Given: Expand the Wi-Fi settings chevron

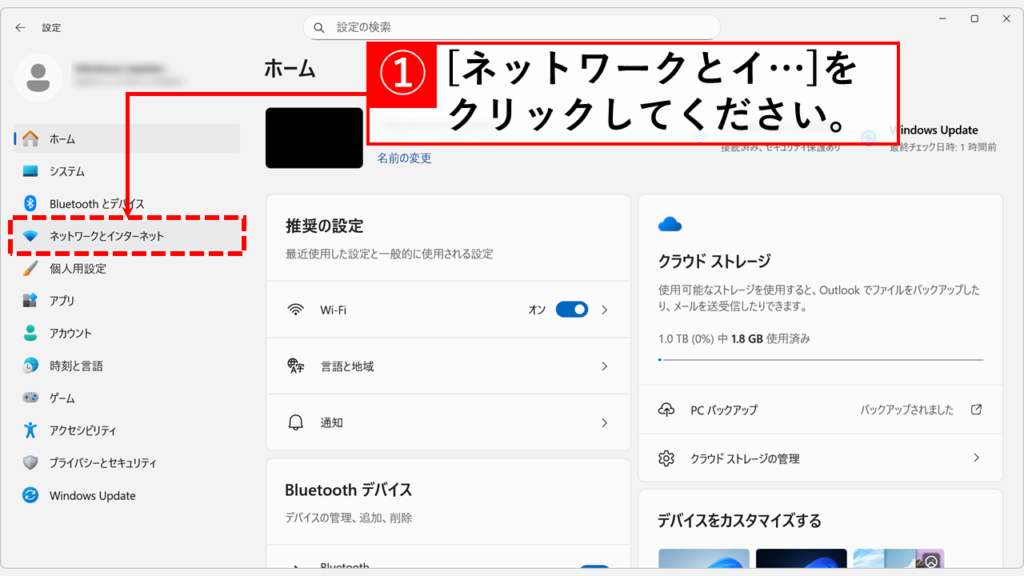Looking at the screenshot, I should click(604, 310).
